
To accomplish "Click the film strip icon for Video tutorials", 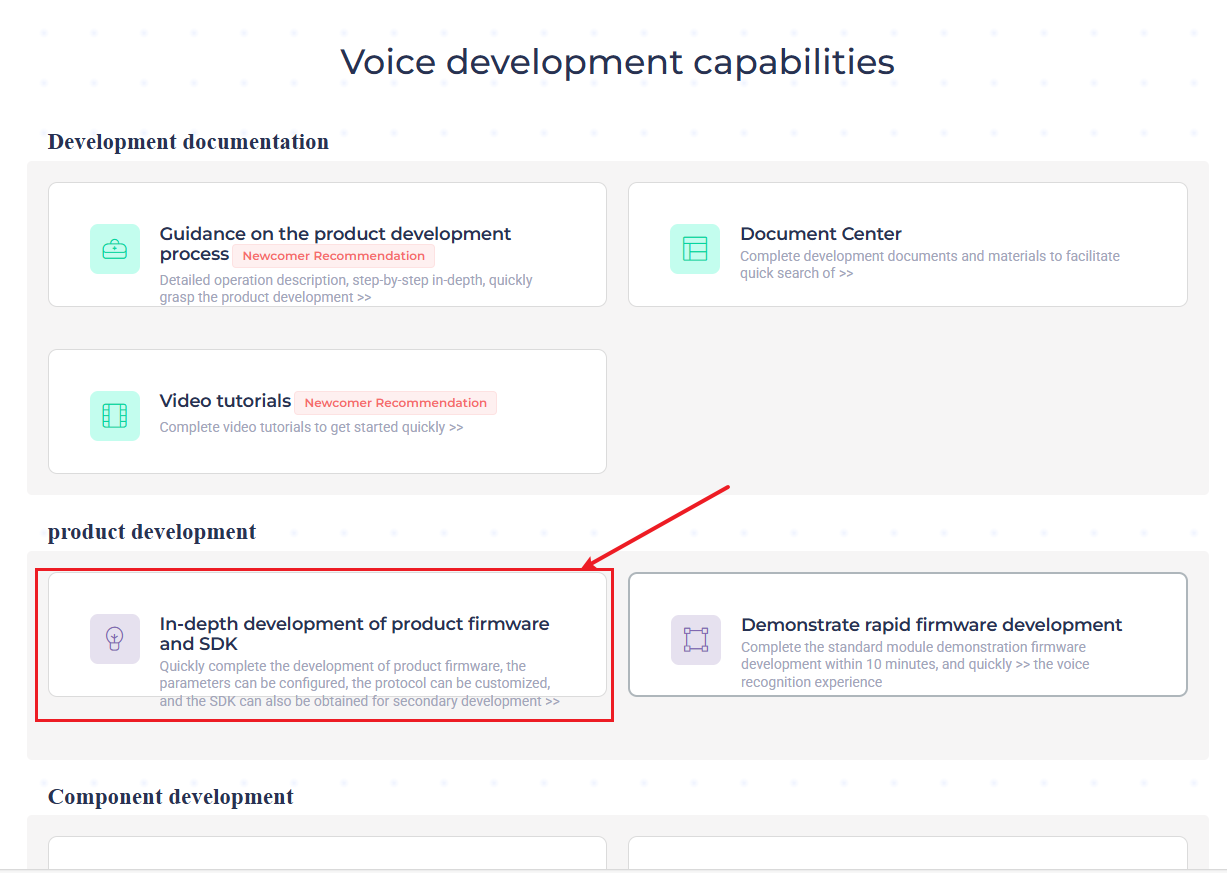I will point(115,416).
